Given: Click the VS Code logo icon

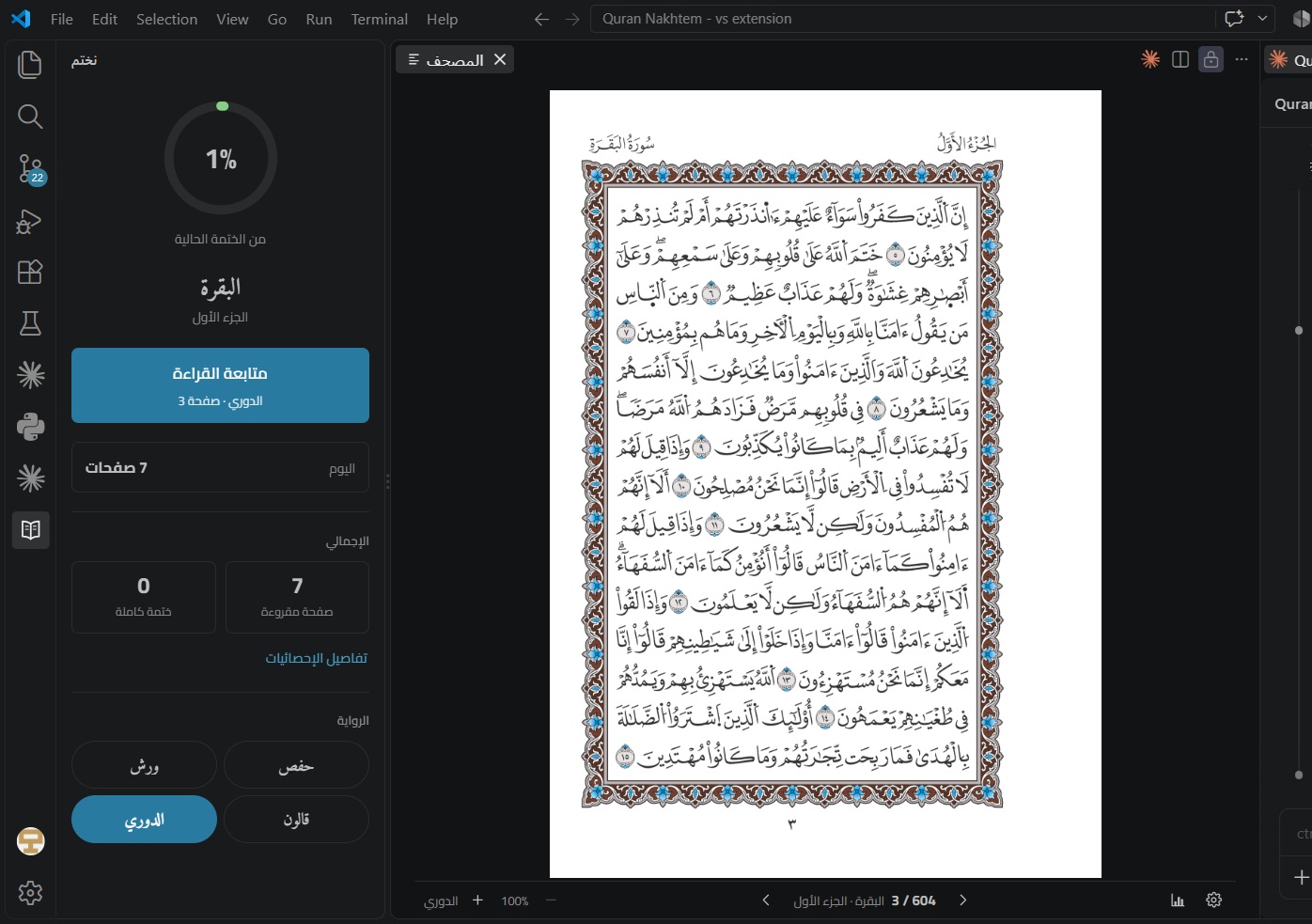Looking at the screenshot, I should (x=21, y=19).
